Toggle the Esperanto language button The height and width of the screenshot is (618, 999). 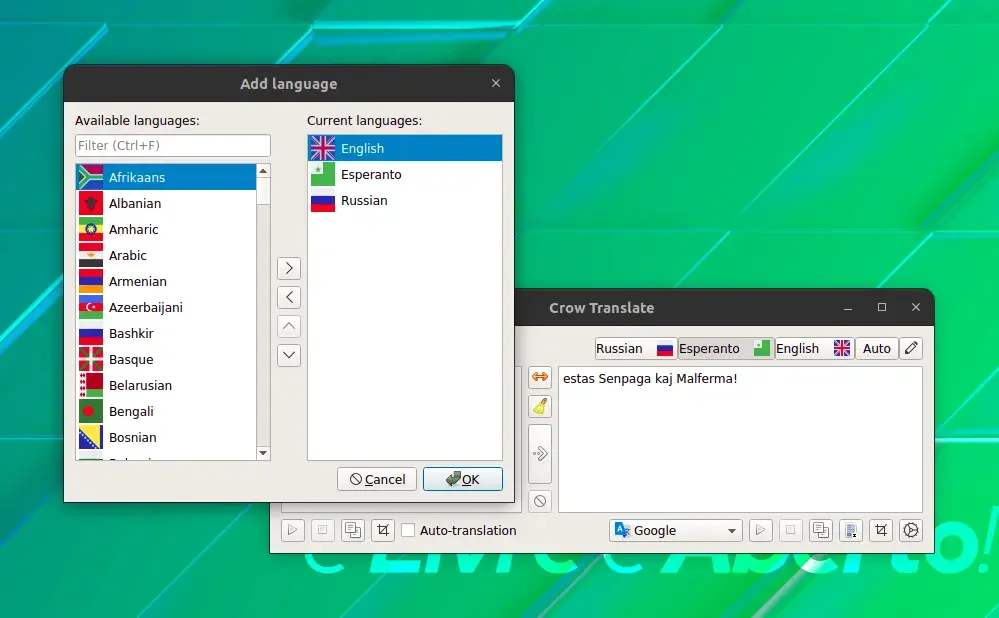coord(725,349)
